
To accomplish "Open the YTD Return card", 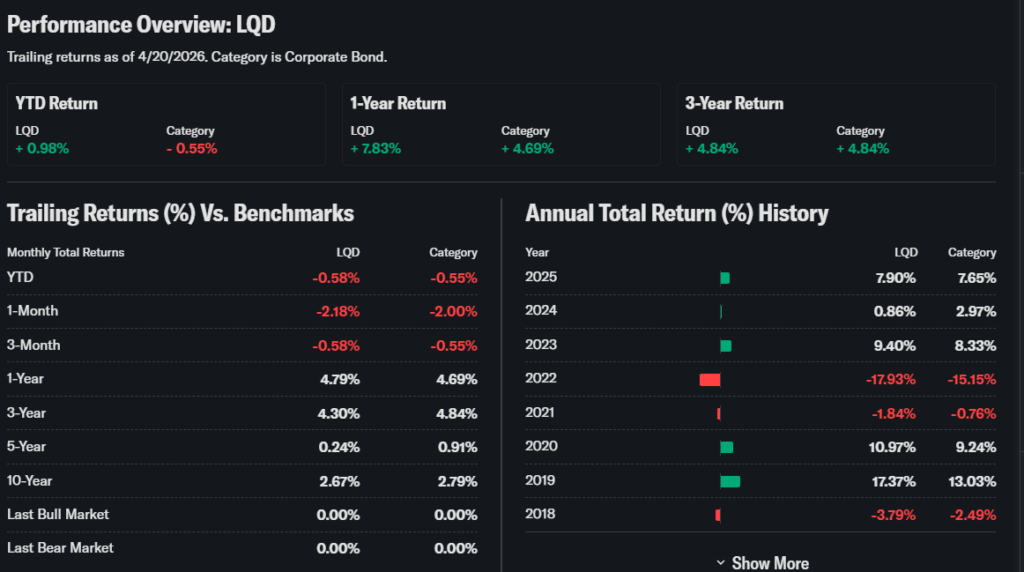I will (166, 124).
